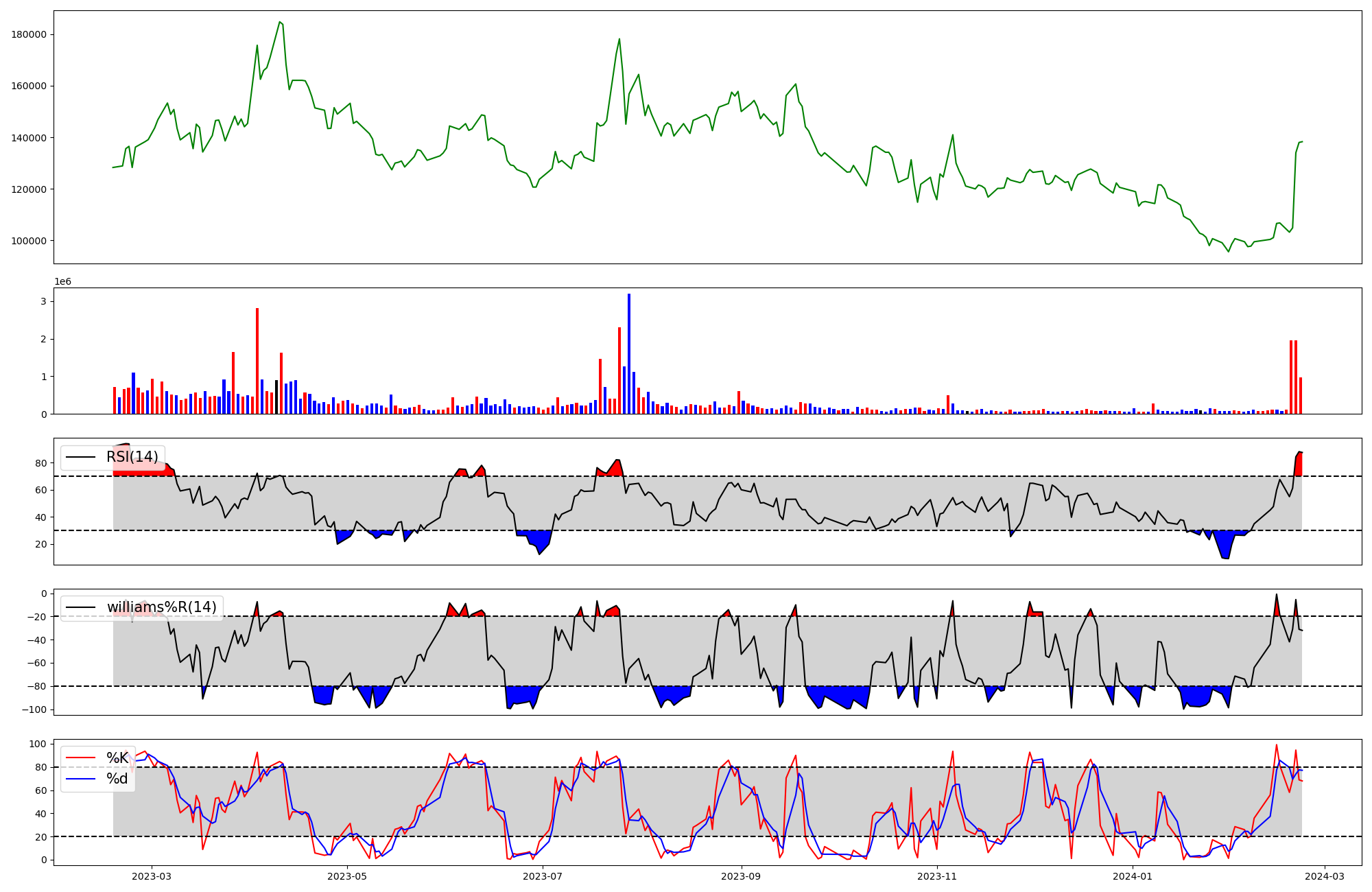The image size is (1372, 892).
Task: Click the 2024-01 date tick label
Action: click(1133, 876)
